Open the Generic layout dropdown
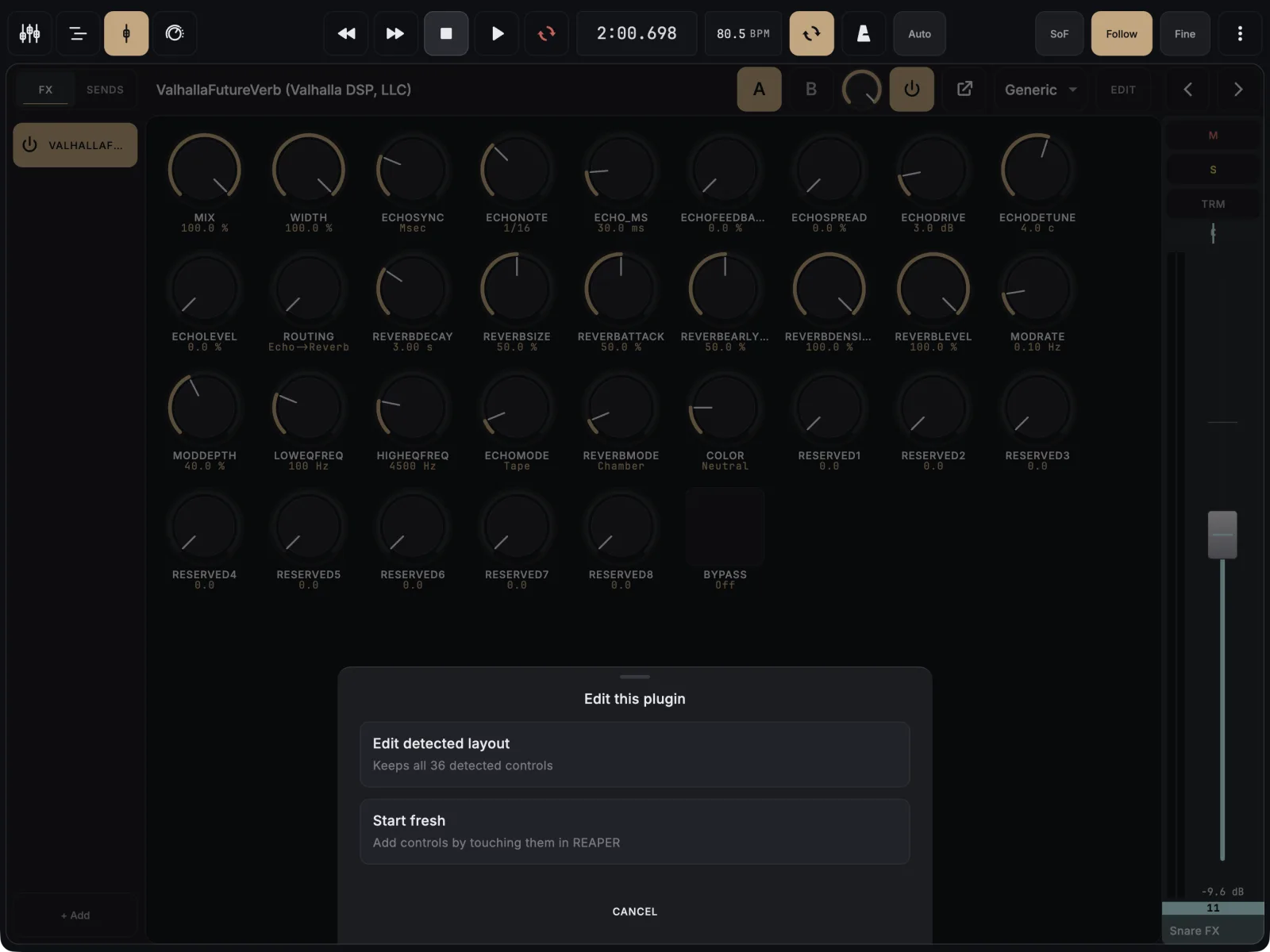1270x952 pixels. [x=1041, y=90]
